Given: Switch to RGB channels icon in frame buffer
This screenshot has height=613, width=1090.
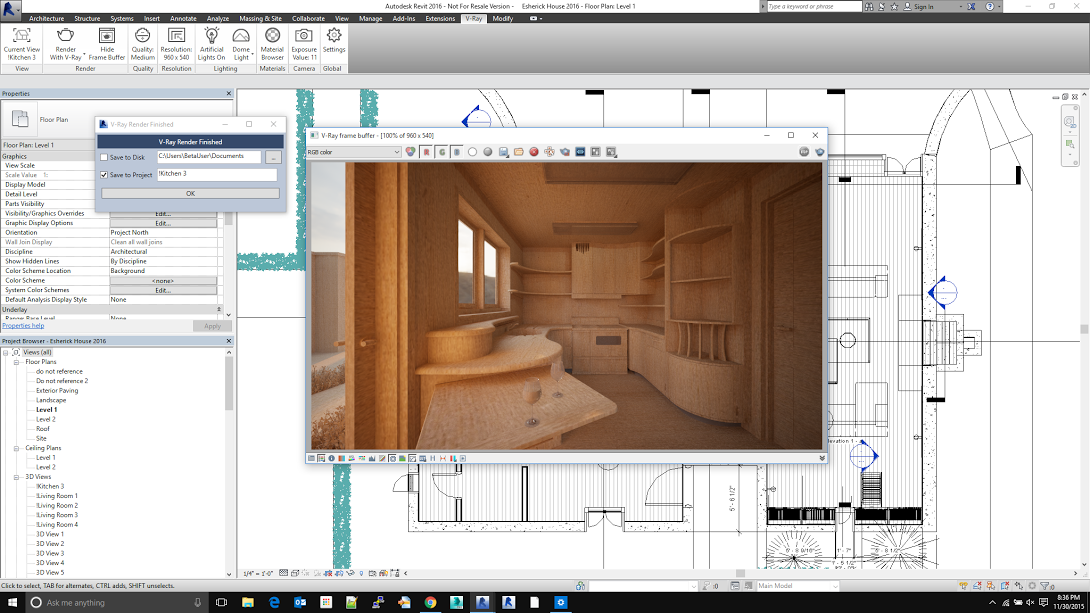Looking at the screenshot, I should (x=411, y=152).
